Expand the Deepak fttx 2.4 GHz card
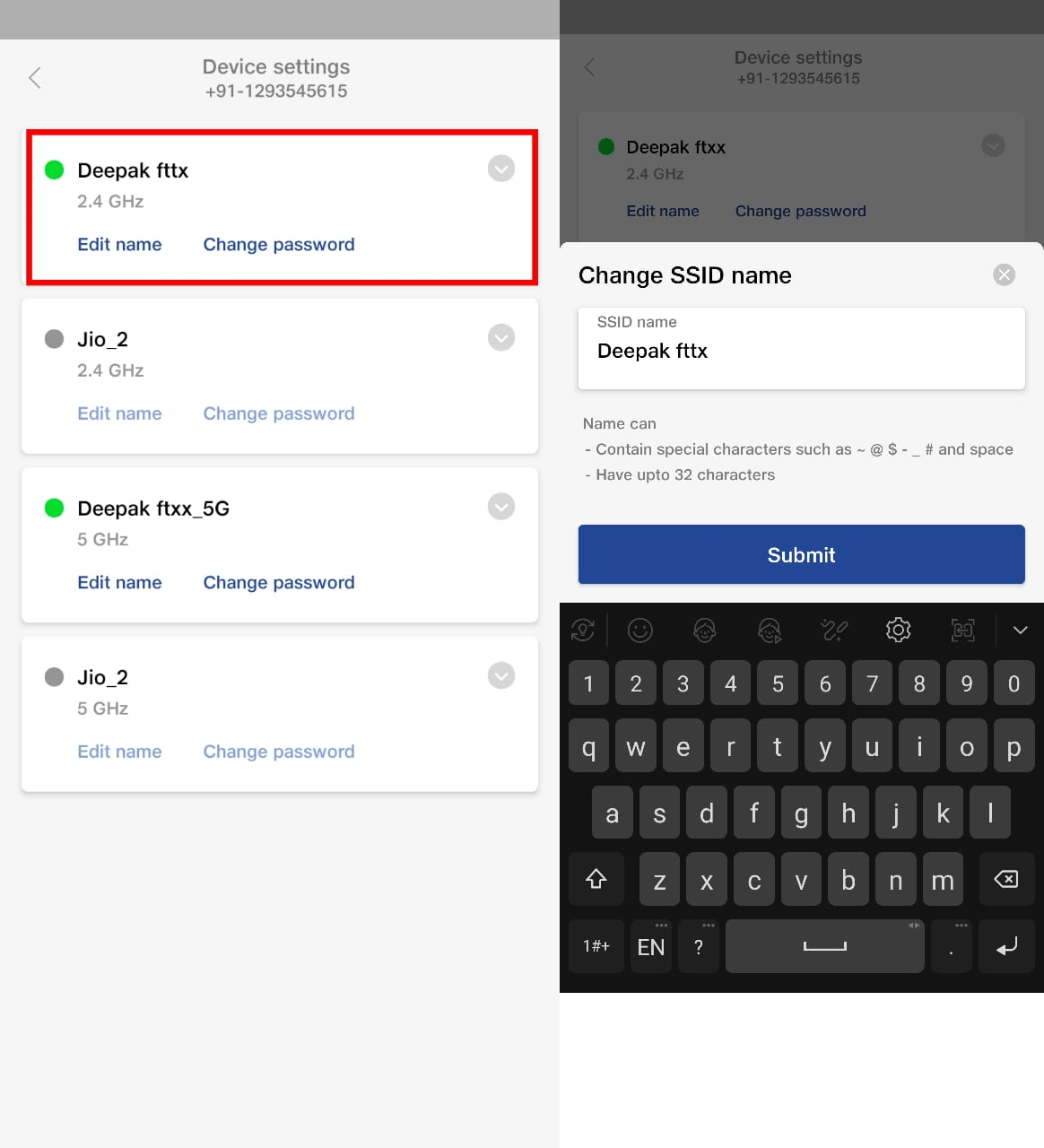The width and height of the screenshot is (1044, 1148). click(x=501, y=169)
